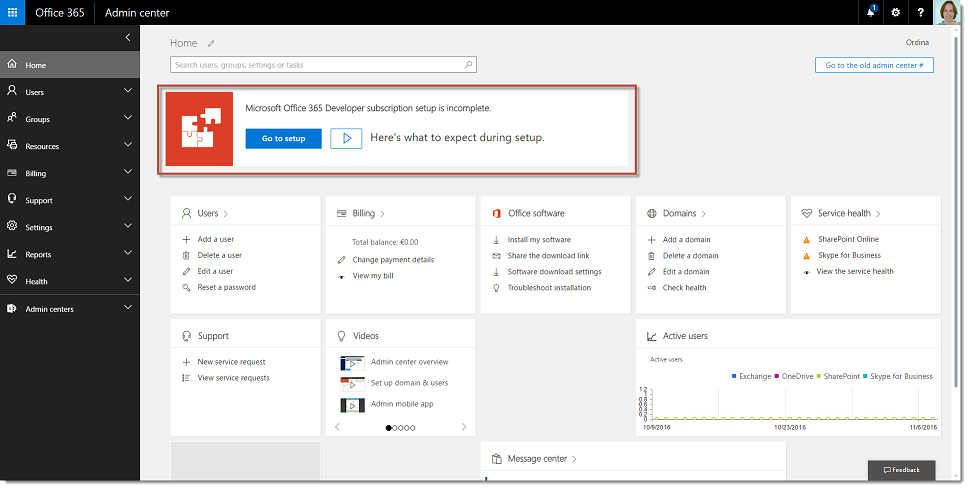Expand the Billing sidebar section
The height and width of the screenshot is (488, 968).
(x=128, y=172)
